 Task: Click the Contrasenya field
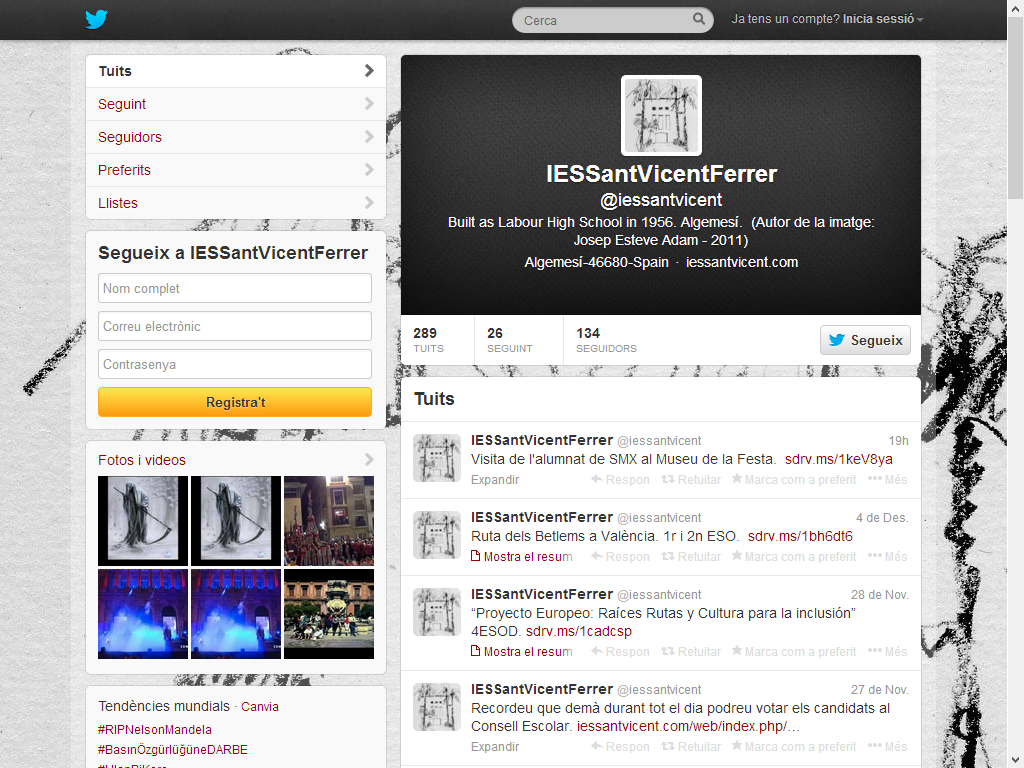coord(235,364)
